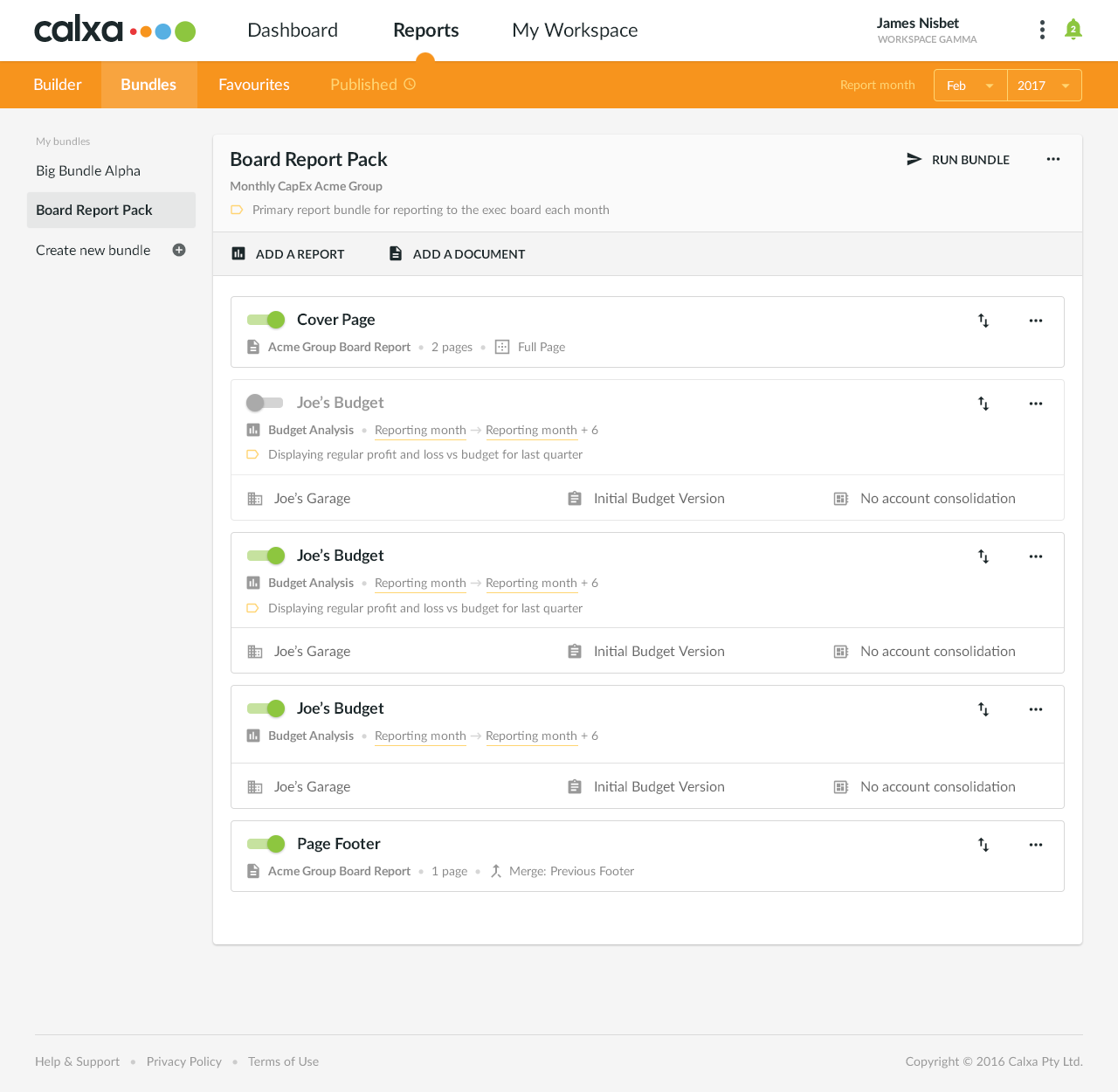Select the Bundles sub-tab
1118x1092 pixels.
[x=148, y=85]
